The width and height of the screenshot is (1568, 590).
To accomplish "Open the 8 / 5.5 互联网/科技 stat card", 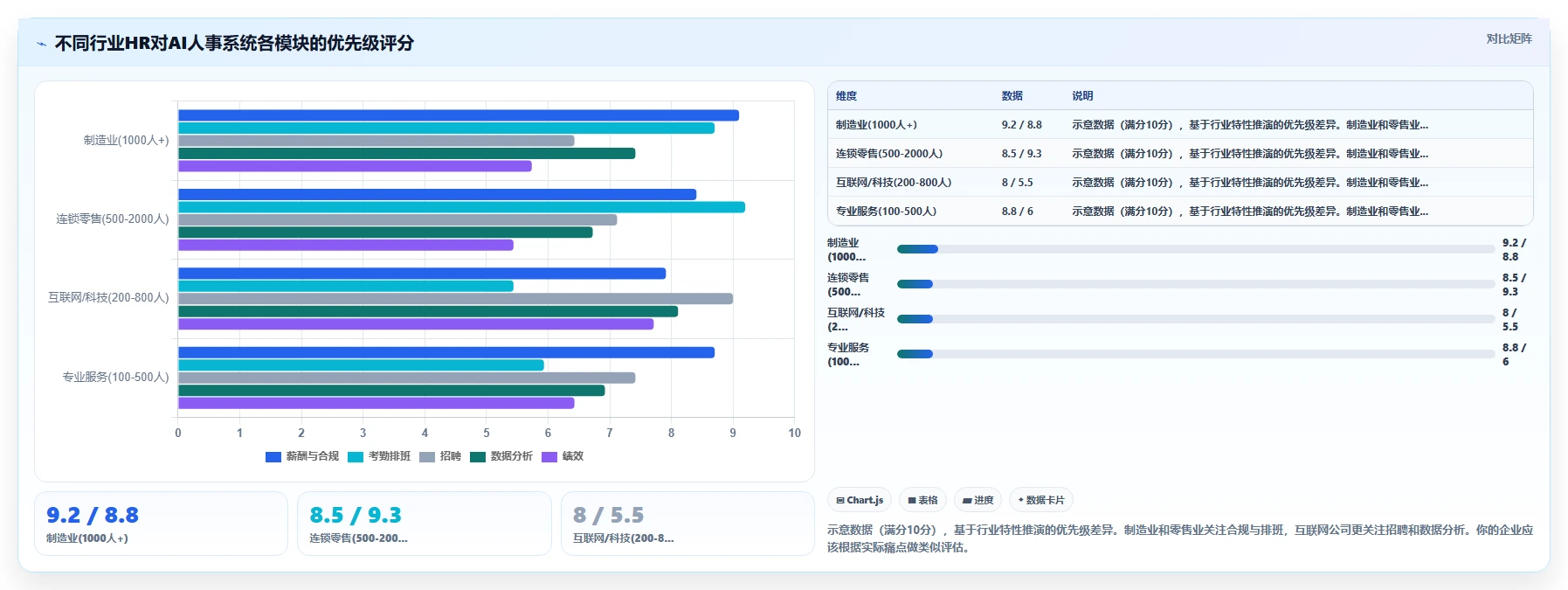I will coord(687,524).
